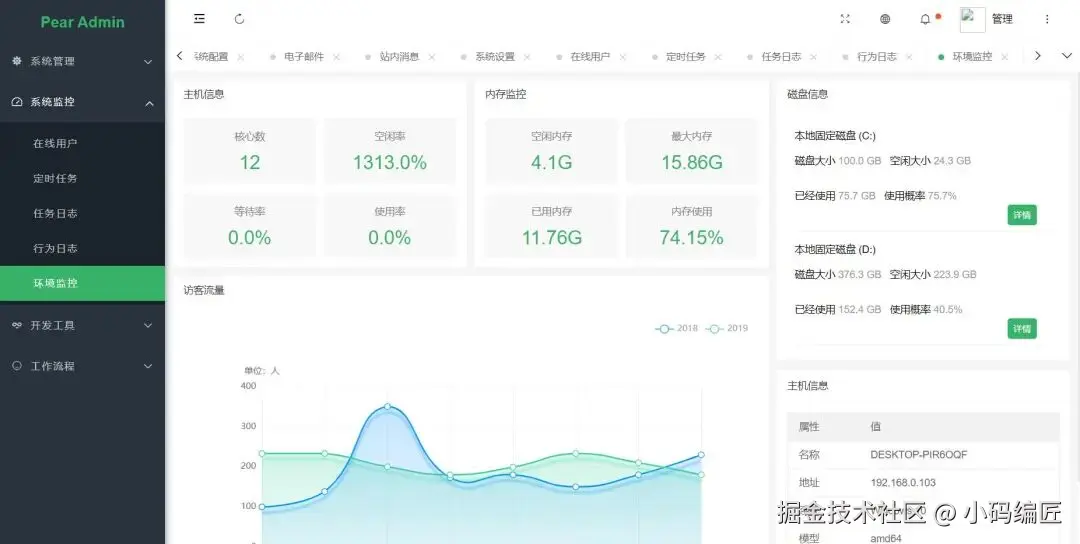Click the 空闲率 1313.0% card
Viewport: 1080px width, 544px height.
390,151
